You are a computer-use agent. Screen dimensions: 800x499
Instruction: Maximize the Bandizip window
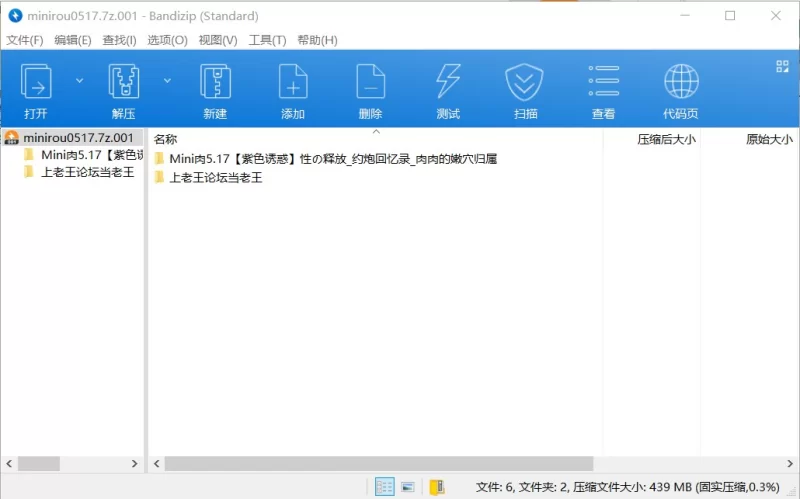pos(730,16)
